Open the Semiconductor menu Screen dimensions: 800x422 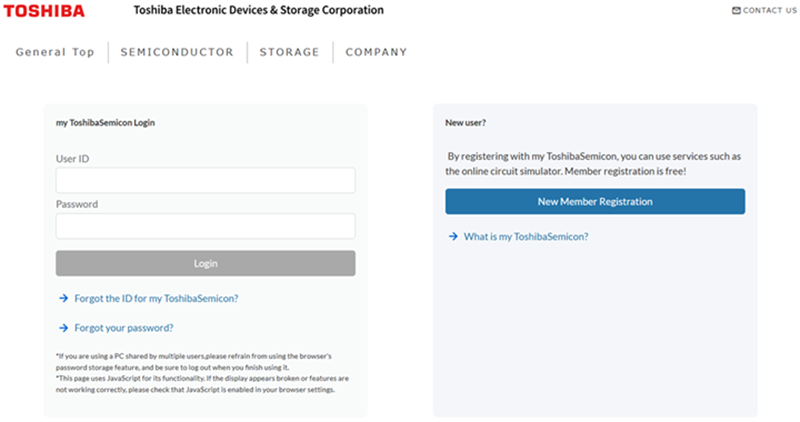click(177, 52)
